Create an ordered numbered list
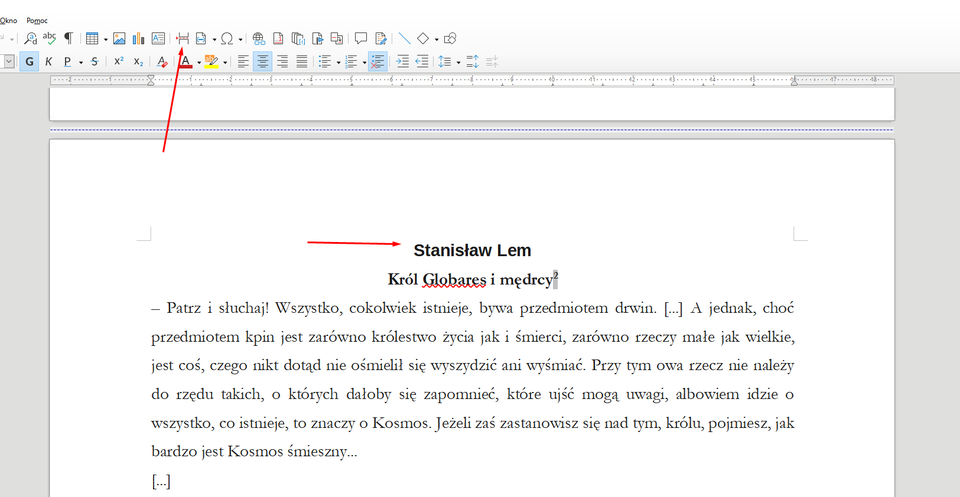The height and width of the screenshot is (497, 960). click(x=351, y=61)
